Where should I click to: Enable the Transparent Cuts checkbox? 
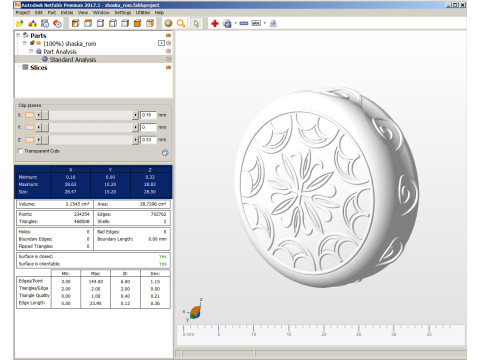click(20, 151)
